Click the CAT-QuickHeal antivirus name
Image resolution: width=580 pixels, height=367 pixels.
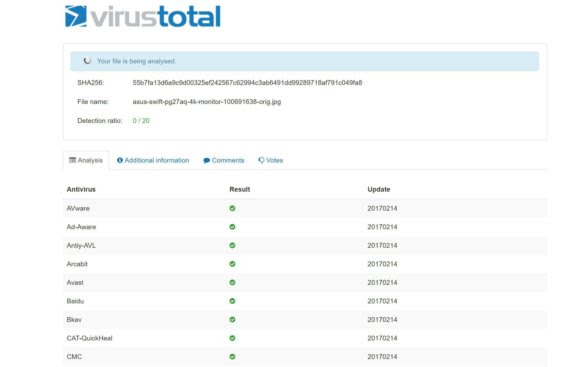[x=89, y=338]
